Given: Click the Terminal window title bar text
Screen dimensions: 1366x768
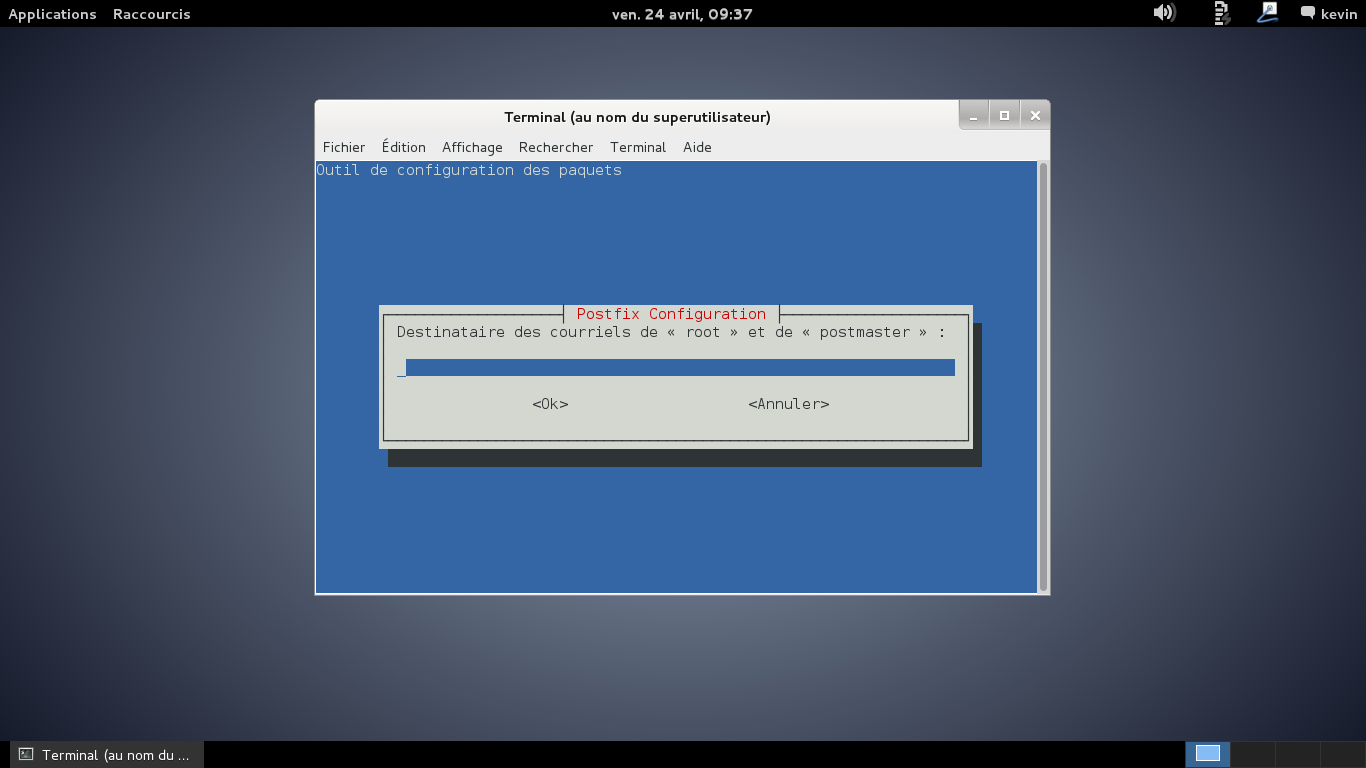Looking at the screenshot, I should (x=637, y=117).
